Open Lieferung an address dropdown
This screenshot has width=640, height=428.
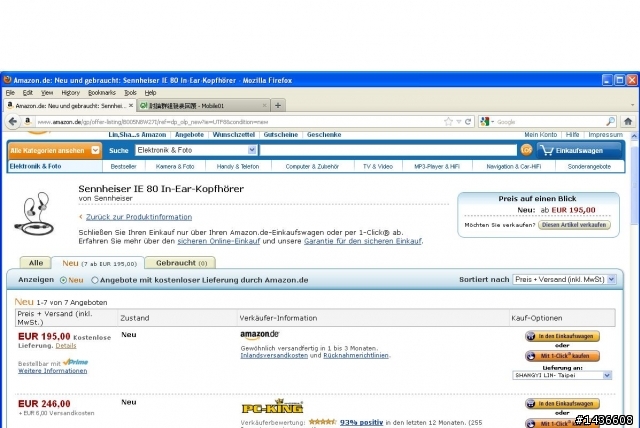pyautogui.click(x=562, y=375)
